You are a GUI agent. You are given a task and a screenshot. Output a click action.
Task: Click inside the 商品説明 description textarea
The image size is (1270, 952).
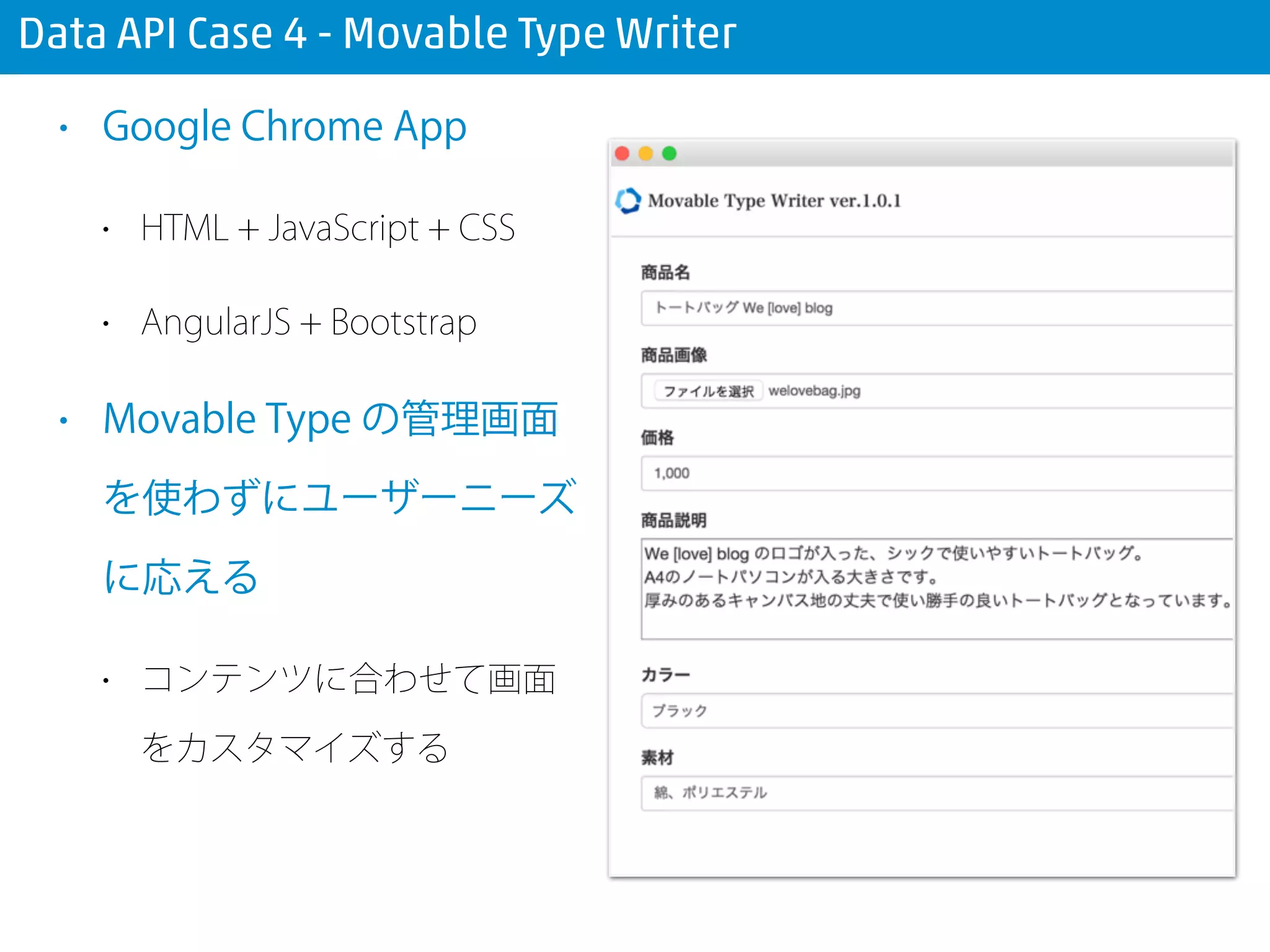click(937, 589)
